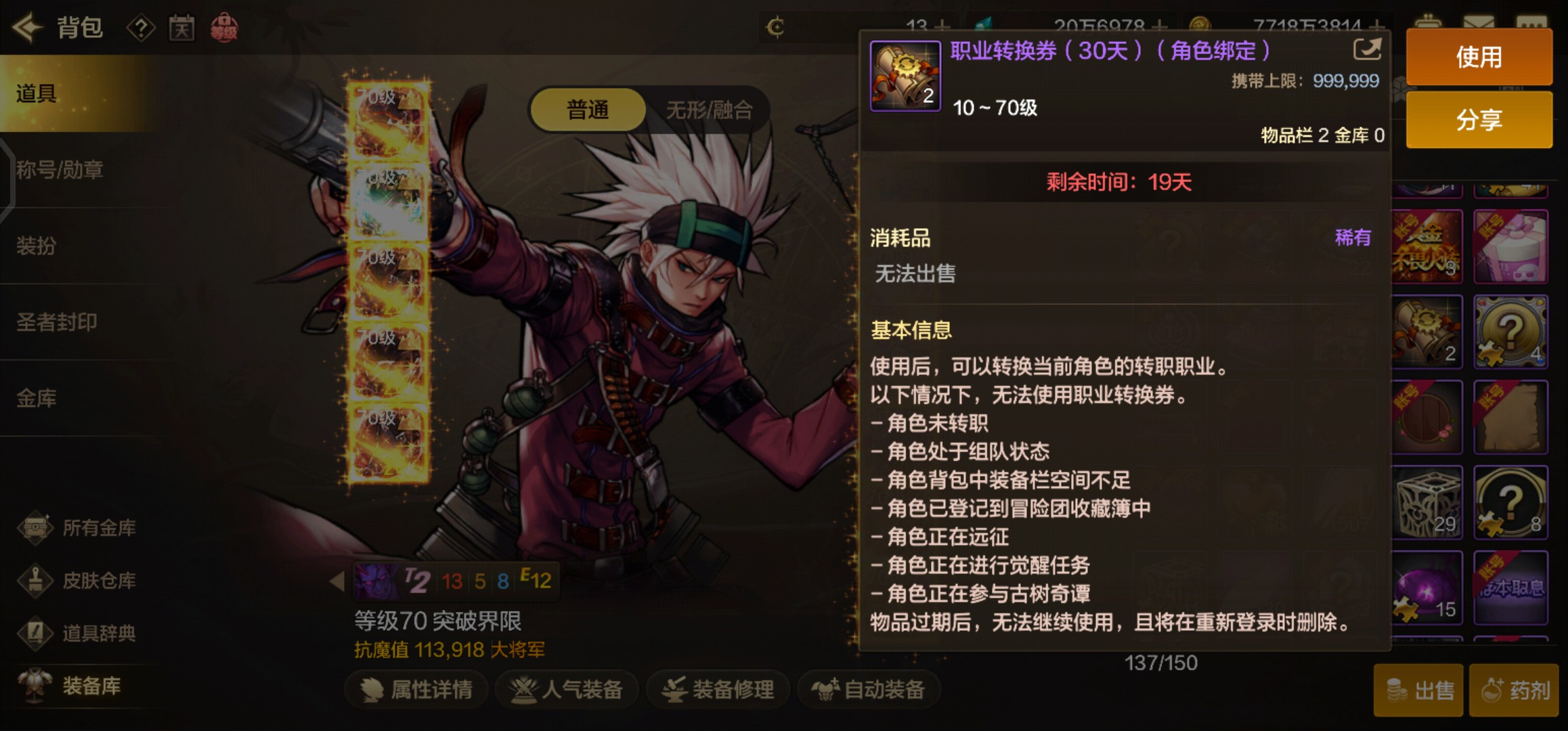The width and height of the screenshot is (1568, 731).
Task: Switch to the 普通 equipment toggle
Action: coord(588,110)
